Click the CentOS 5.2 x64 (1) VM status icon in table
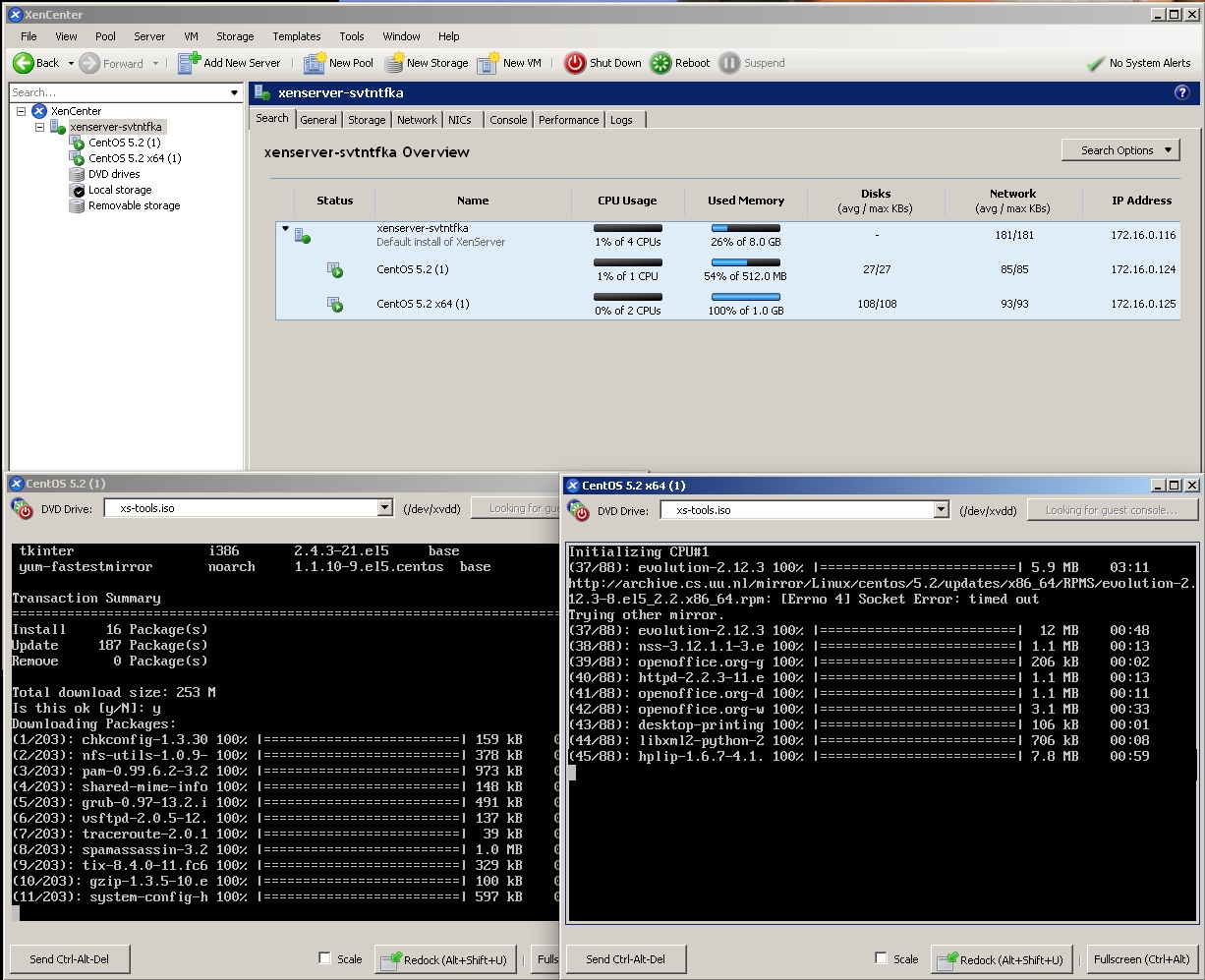The height and width of the screenshot is (980, 1205). point(335,305)
